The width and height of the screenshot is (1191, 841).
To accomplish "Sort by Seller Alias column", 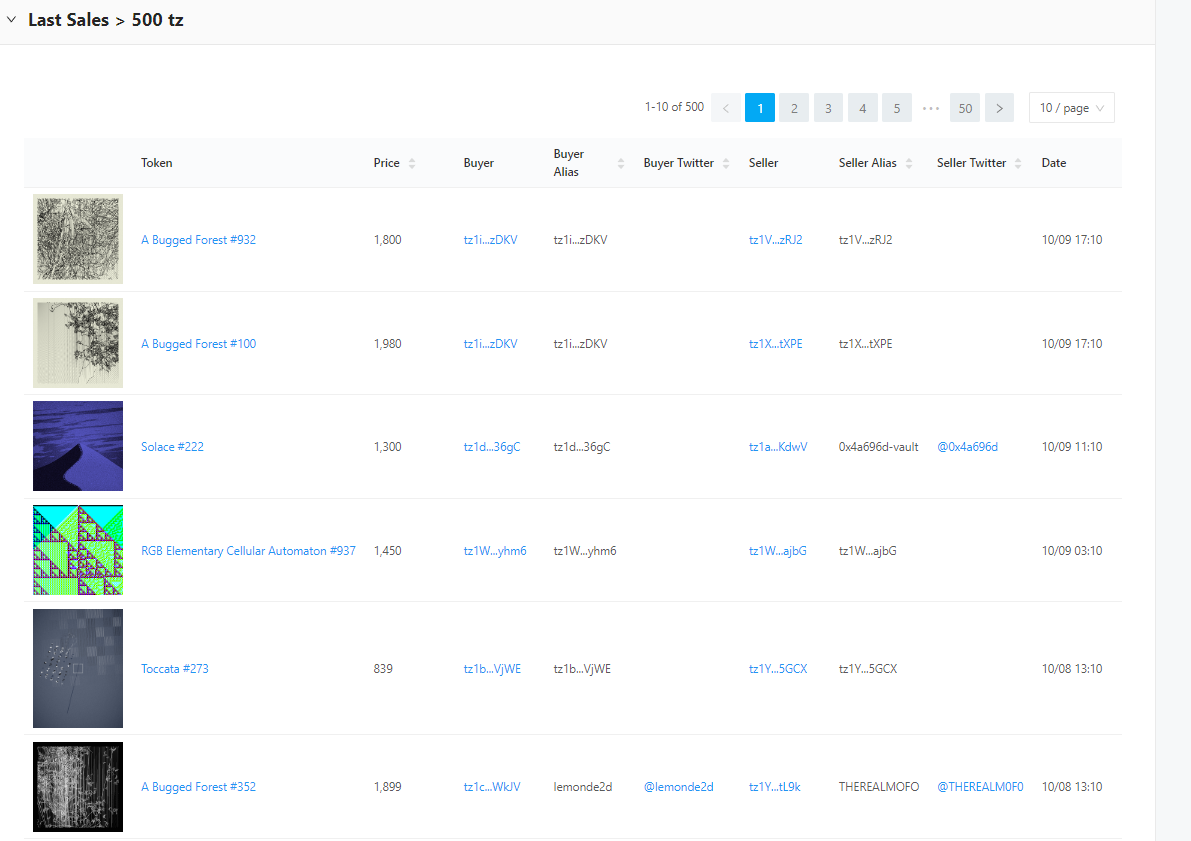I will coord(907,163).
